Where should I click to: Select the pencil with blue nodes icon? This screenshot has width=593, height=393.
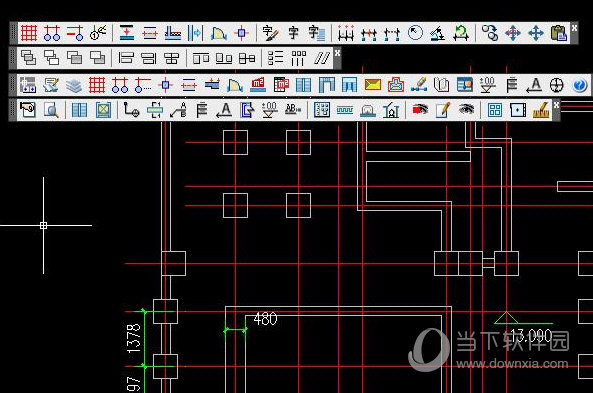point(419,85)
